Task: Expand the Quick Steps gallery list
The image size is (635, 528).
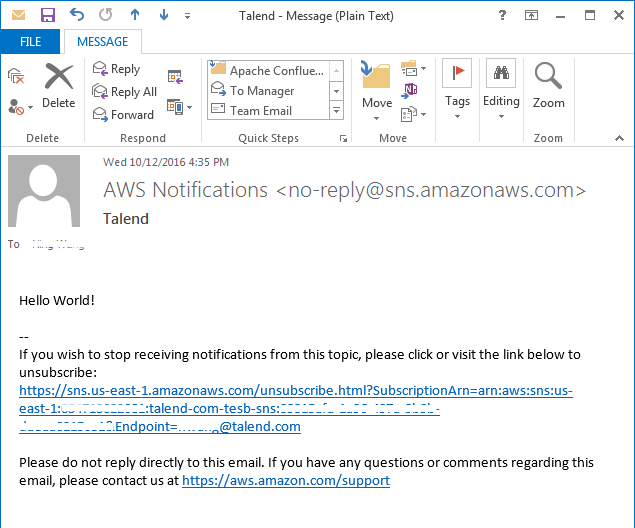Action: click(337, 110)
